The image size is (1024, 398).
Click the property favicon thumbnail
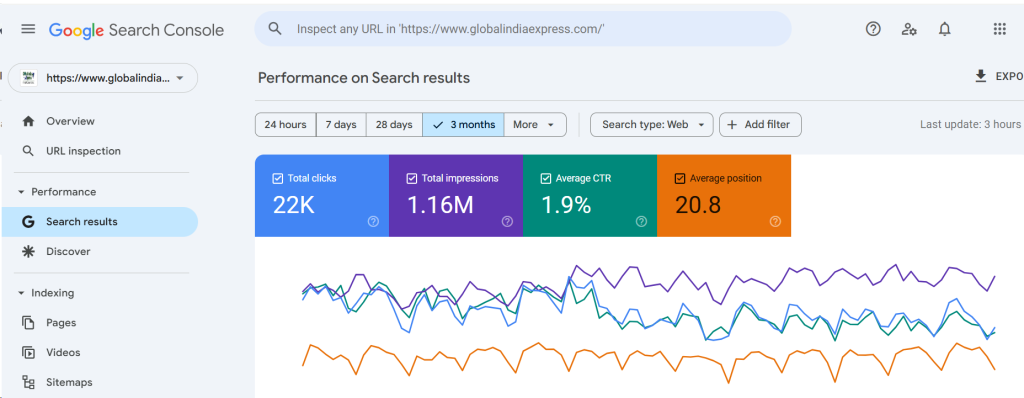click(x=29, y=78)
